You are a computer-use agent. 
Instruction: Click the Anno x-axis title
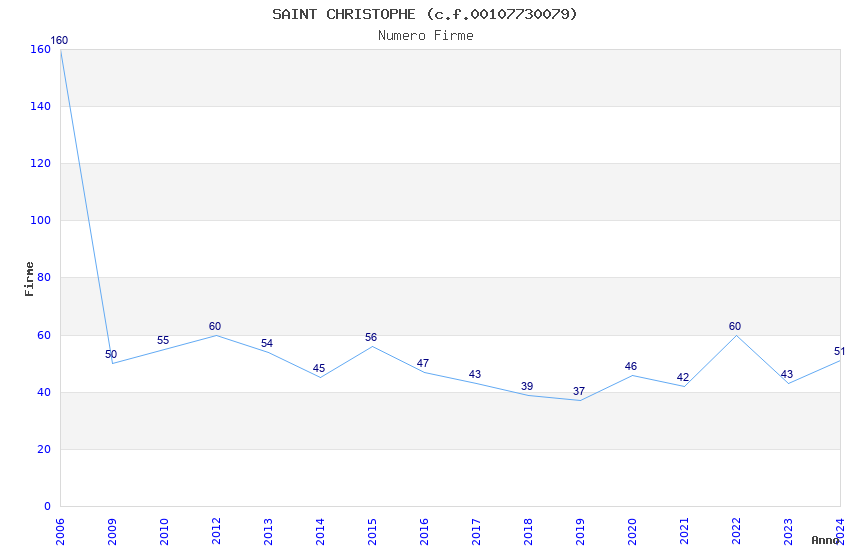825,540
